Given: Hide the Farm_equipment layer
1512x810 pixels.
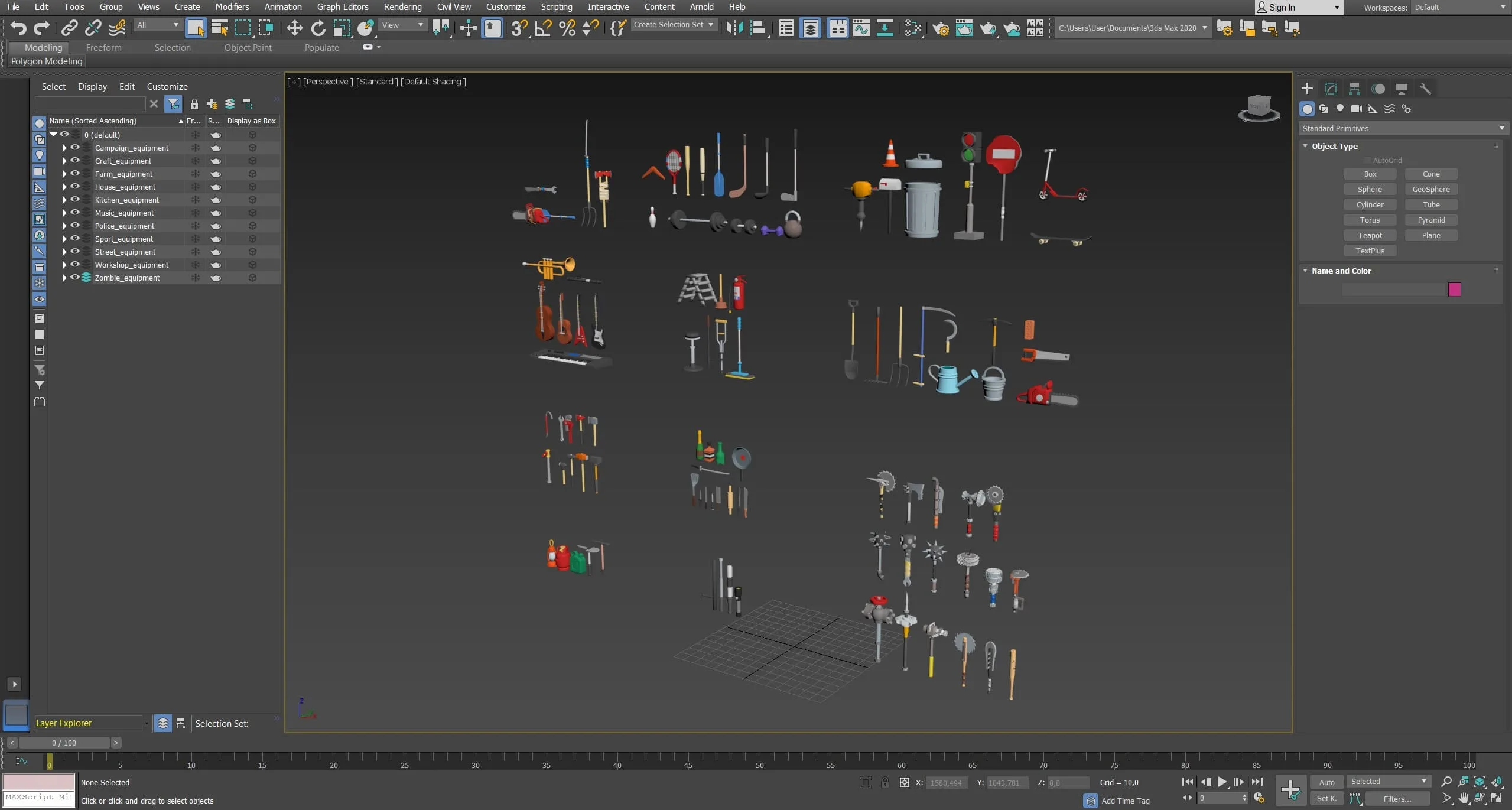Looking at the screenshot, I should pyautogui.click(x=75, y=174).
